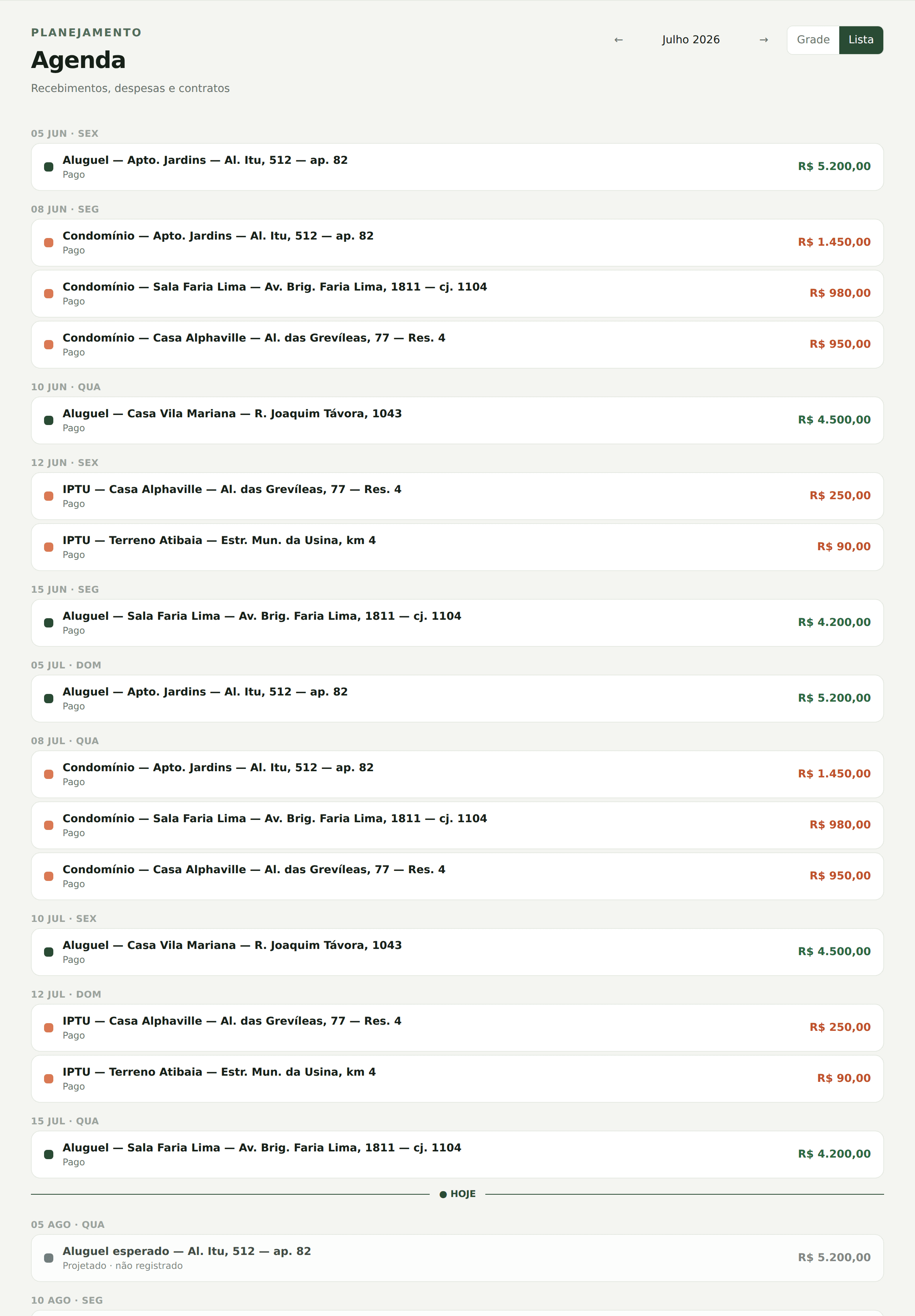915x1316 pixels.
Task: Open projected Aluguel esperado 05 Ago entry
Action: (457, 1258)
